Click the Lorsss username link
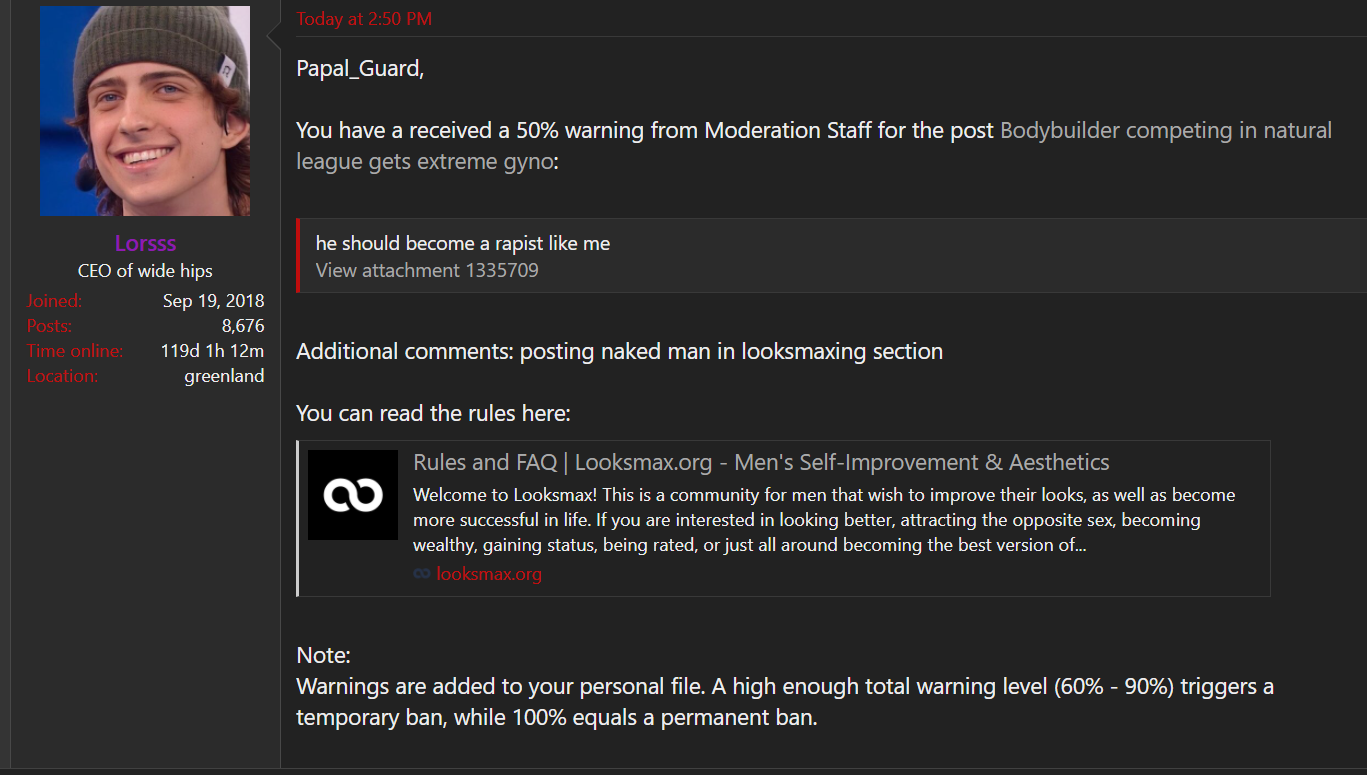 coord(145,244)
